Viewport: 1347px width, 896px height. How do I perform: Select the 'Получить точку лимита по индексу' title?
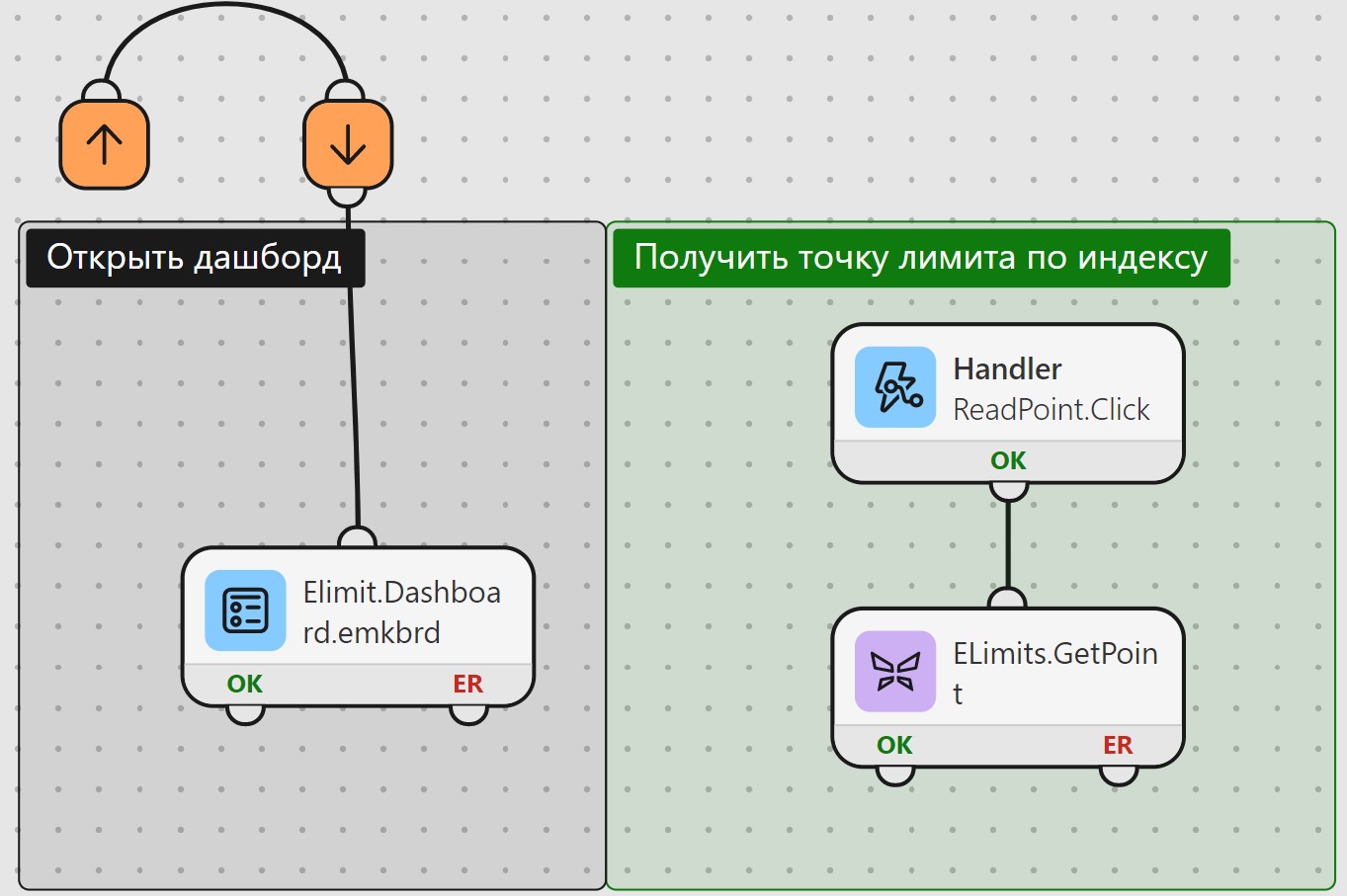[921, 258]
